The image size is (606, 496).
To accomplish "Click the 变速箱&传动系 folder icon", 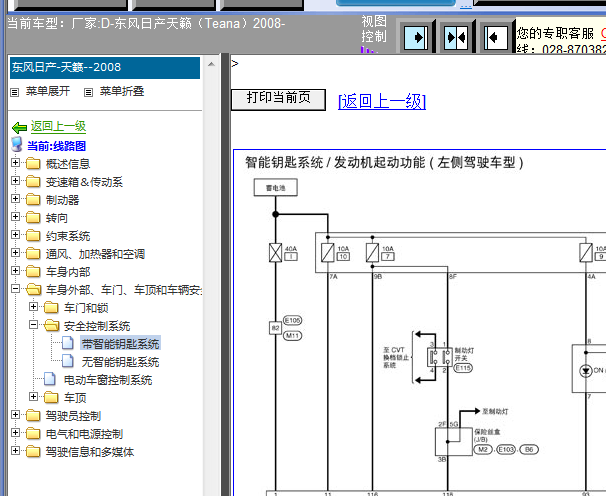I will pyautogui.click(x=33, y=181).
